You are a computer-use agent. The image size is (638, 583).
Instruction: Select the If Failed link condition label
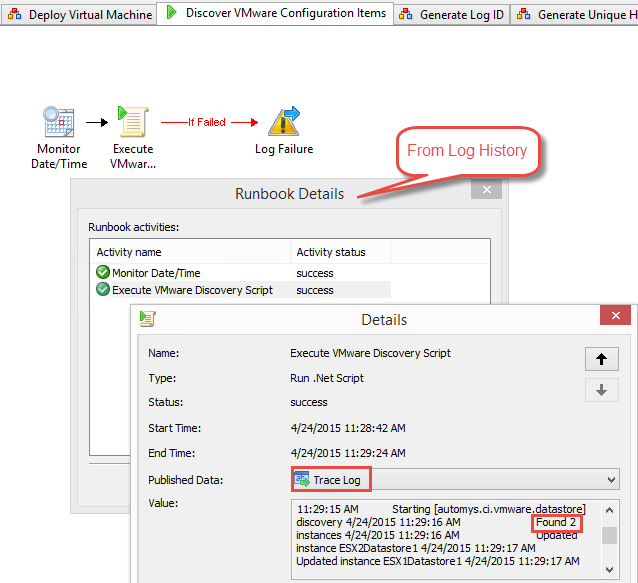pos(207,122)
